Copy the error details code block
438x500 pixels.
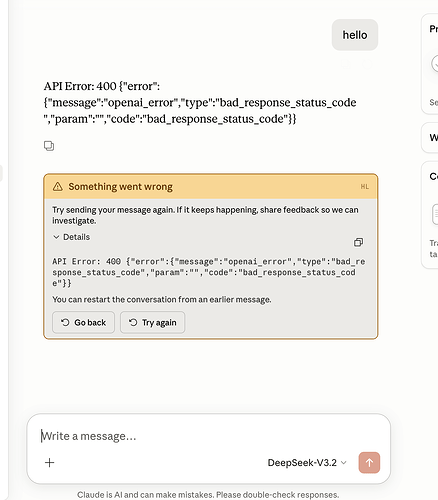(x=358, y=242)
